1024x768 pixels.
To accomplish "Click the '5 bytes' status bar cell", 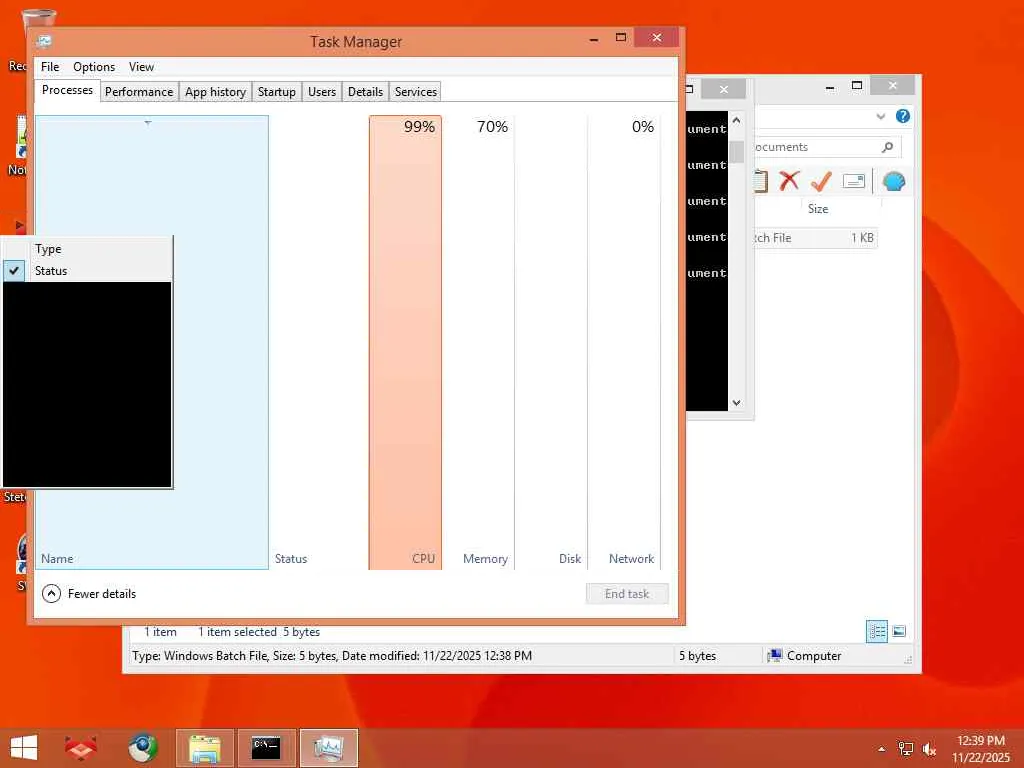I will point(697,656).
